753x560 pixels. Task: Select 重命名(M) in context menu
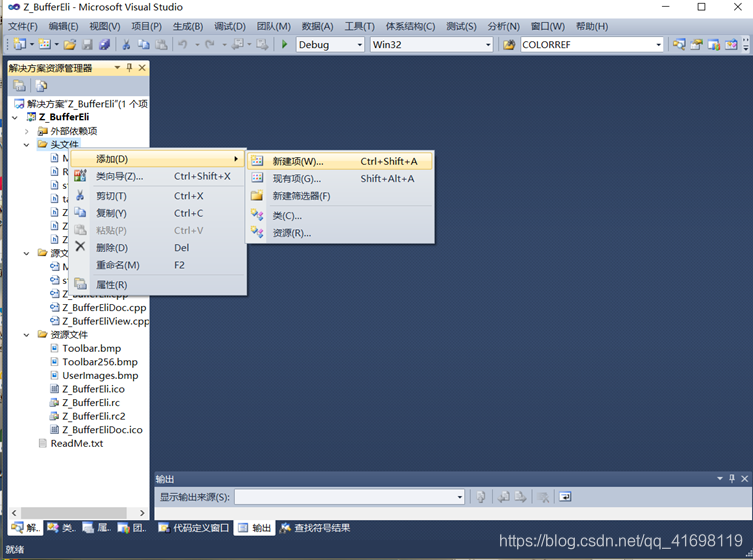click(x=158, y=265)
